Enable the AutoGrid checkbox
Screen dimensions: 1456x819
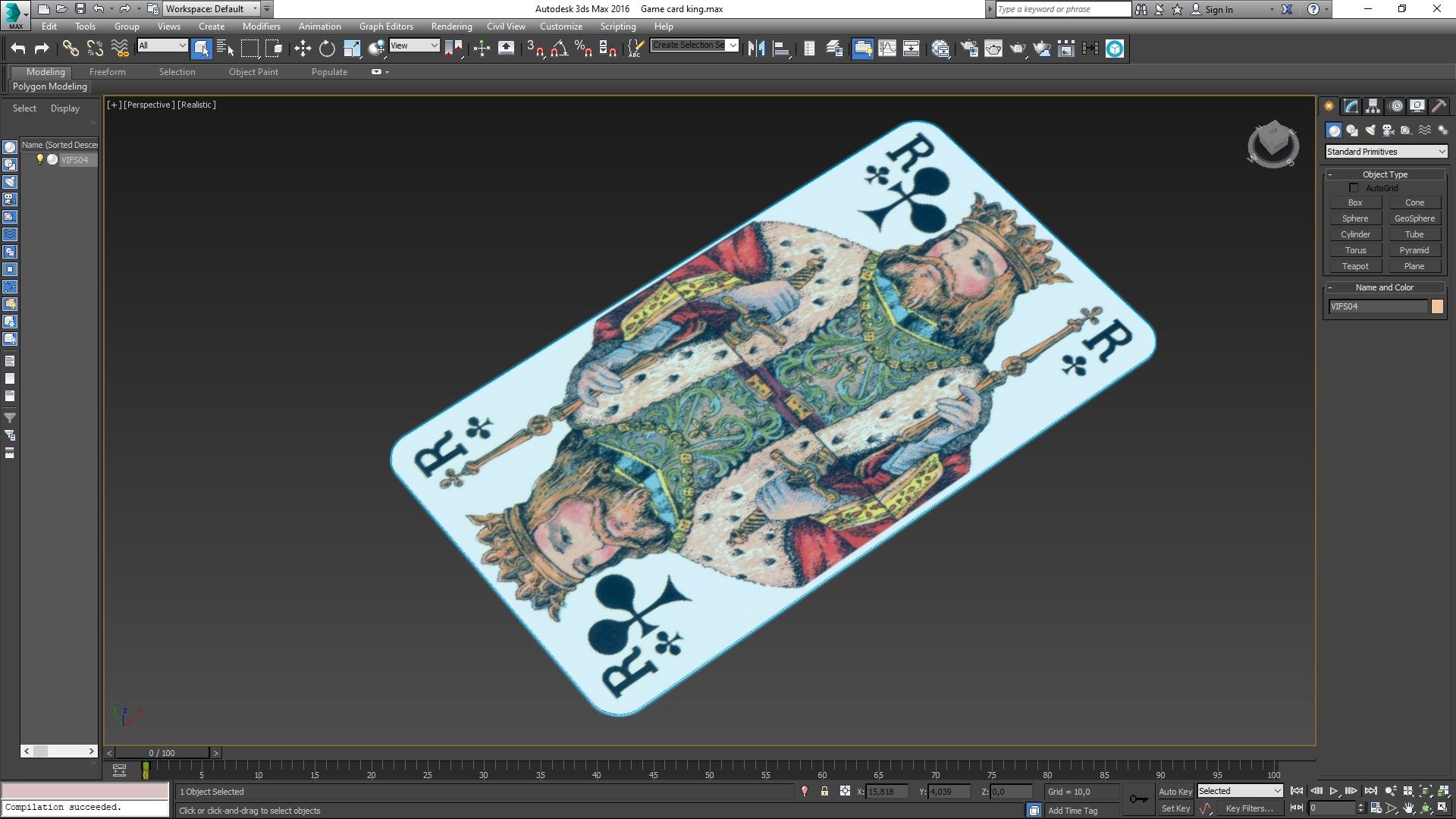pyautogui.click(x=1354, y=188)
